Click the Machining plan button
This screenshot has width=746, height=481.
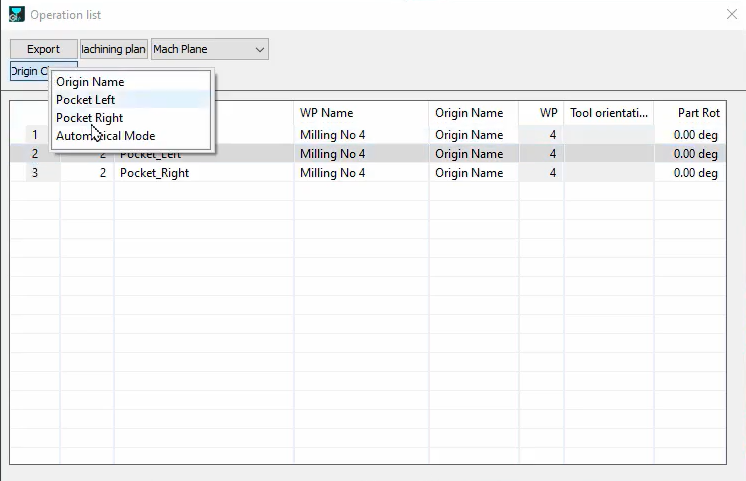[x=114, y=49]
